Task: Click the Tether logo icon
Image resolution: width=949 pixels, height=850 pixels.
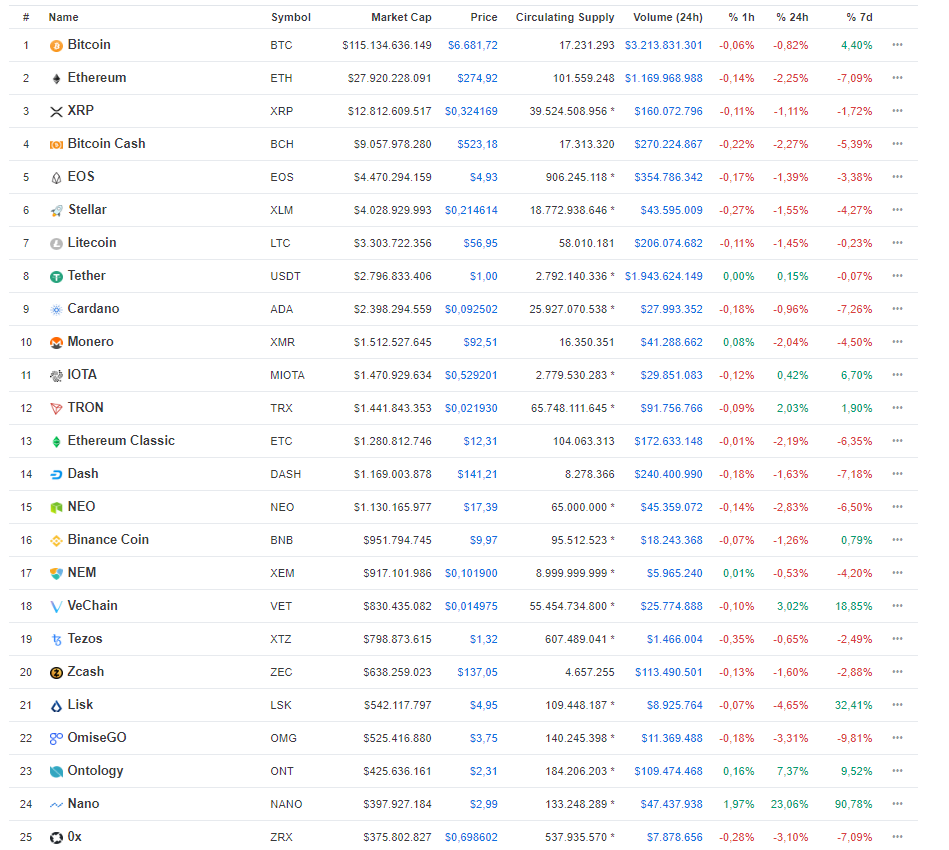Action: click(56, 277)
